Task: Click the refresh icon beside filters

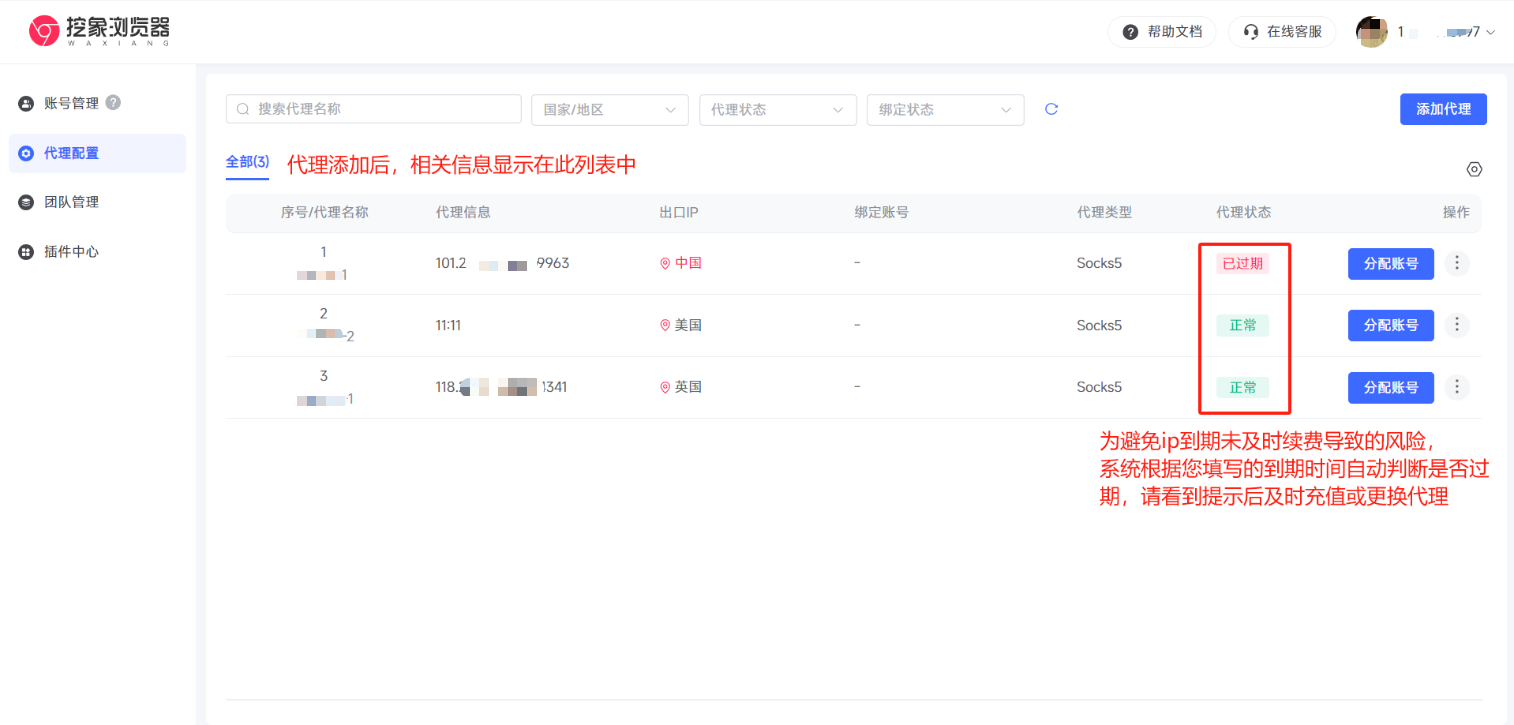Action: click(x=1051, y=110)
